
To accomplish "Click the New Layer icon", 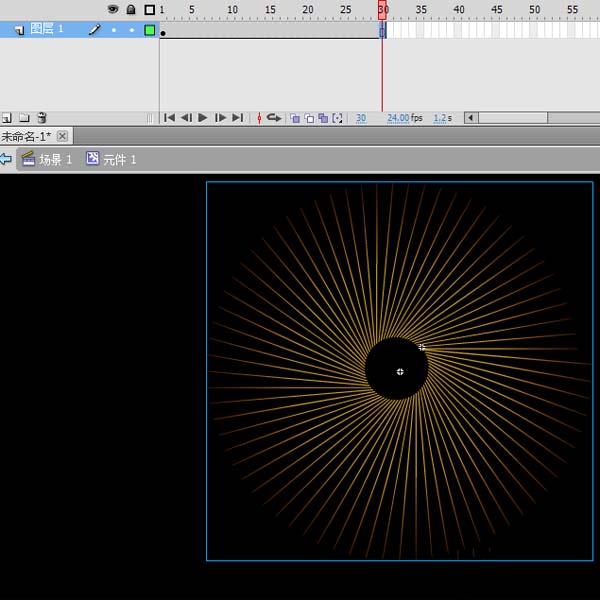I will [x=7, y=118].
